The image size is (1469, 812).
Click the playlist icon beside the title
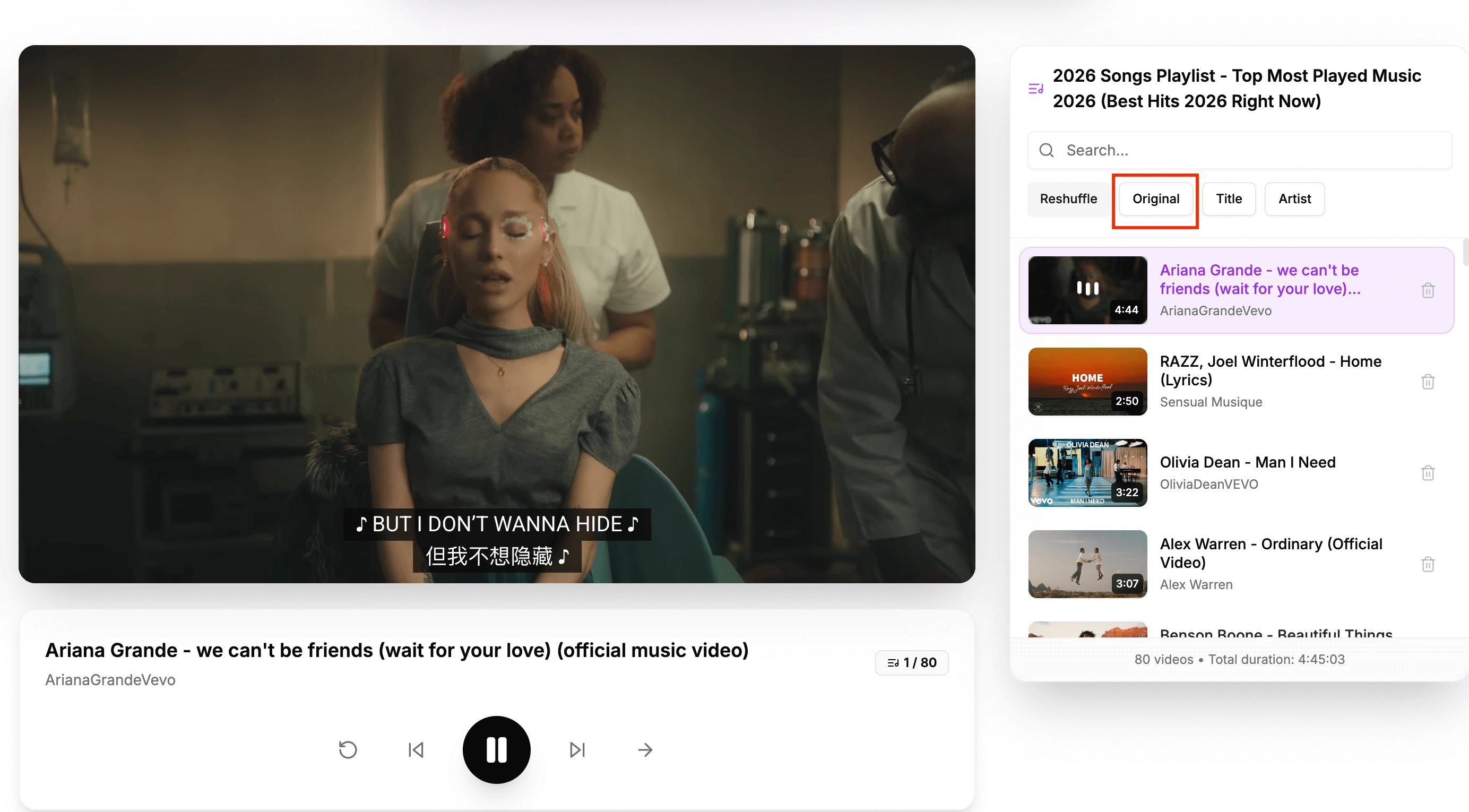coord(1035,89)
